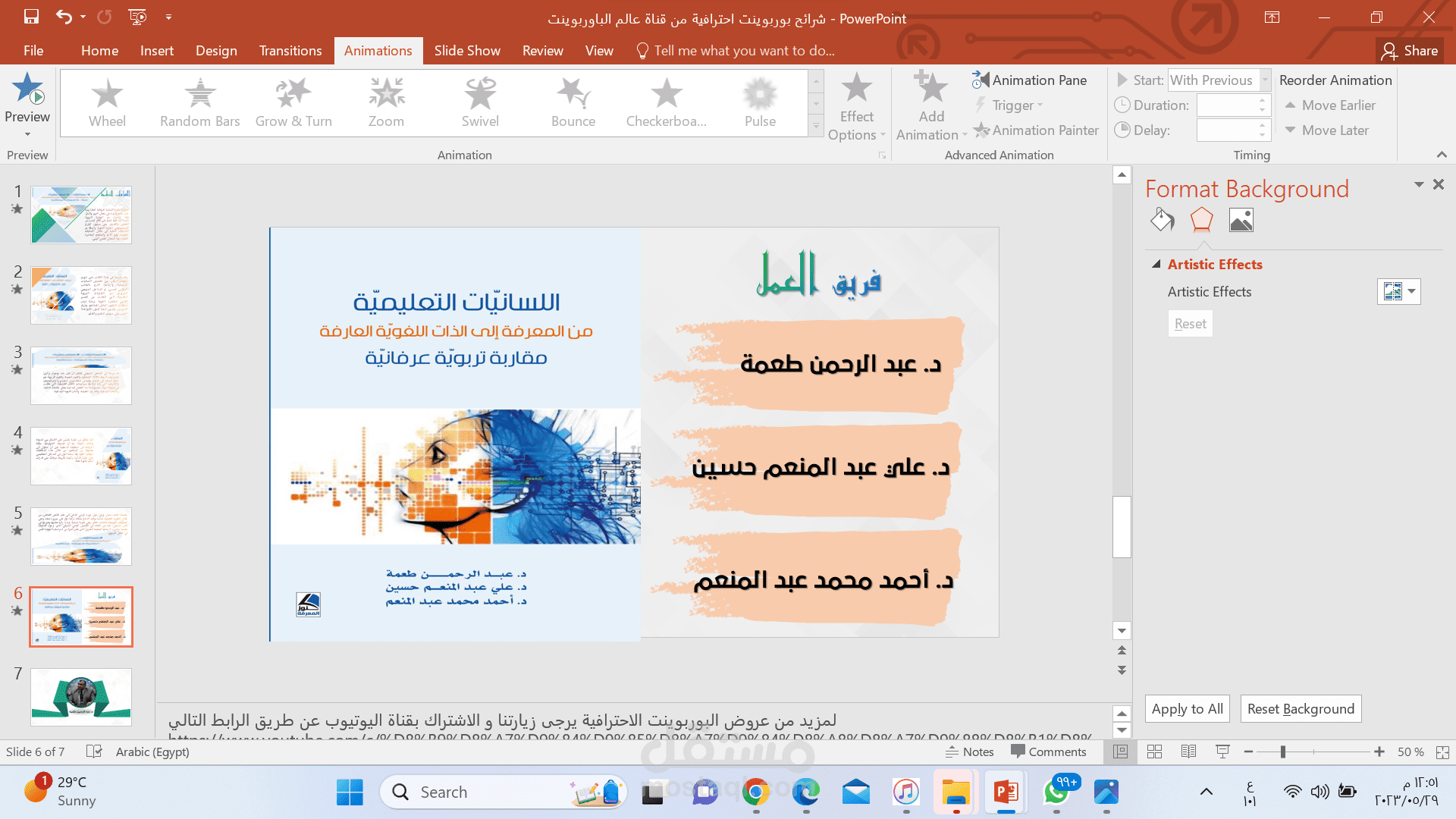This screenshot has width=1456, height=819.
Task: Open the Fill & Line paint bucket tab
Action: 1162,221
